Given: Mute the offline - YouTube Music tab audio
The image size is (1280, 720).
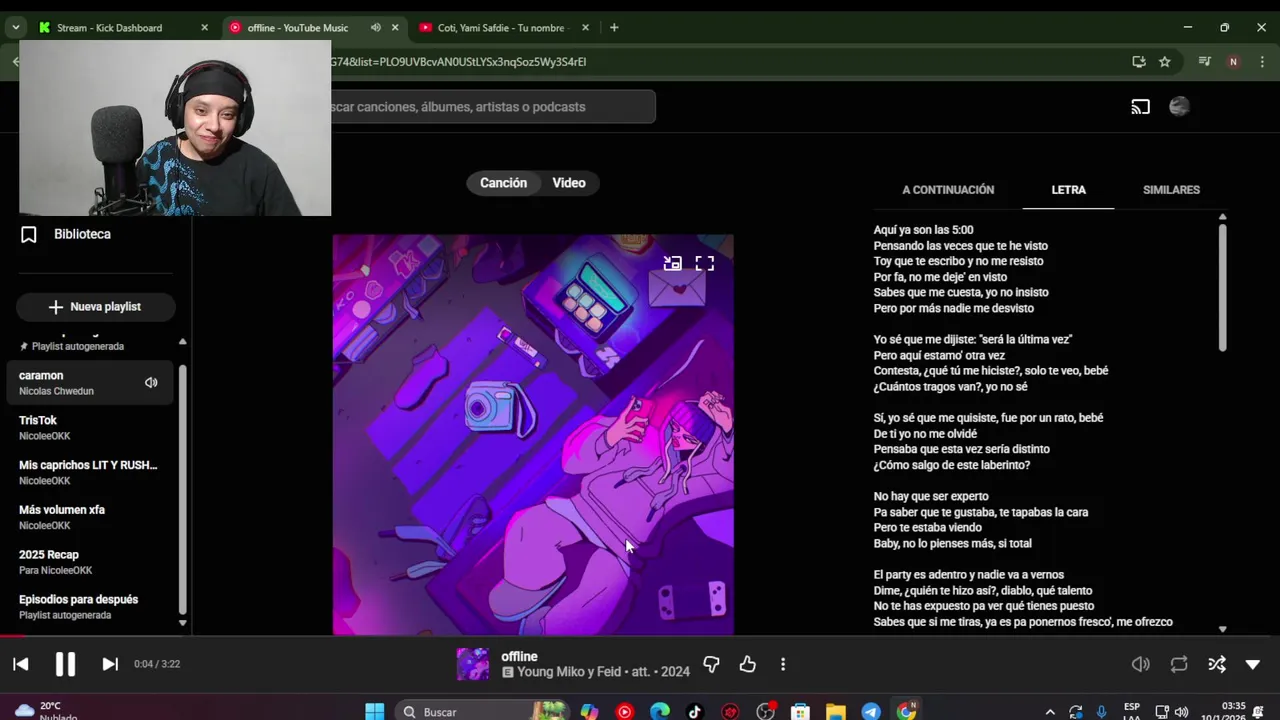Looking at the screenshot, I should (375, 28).
